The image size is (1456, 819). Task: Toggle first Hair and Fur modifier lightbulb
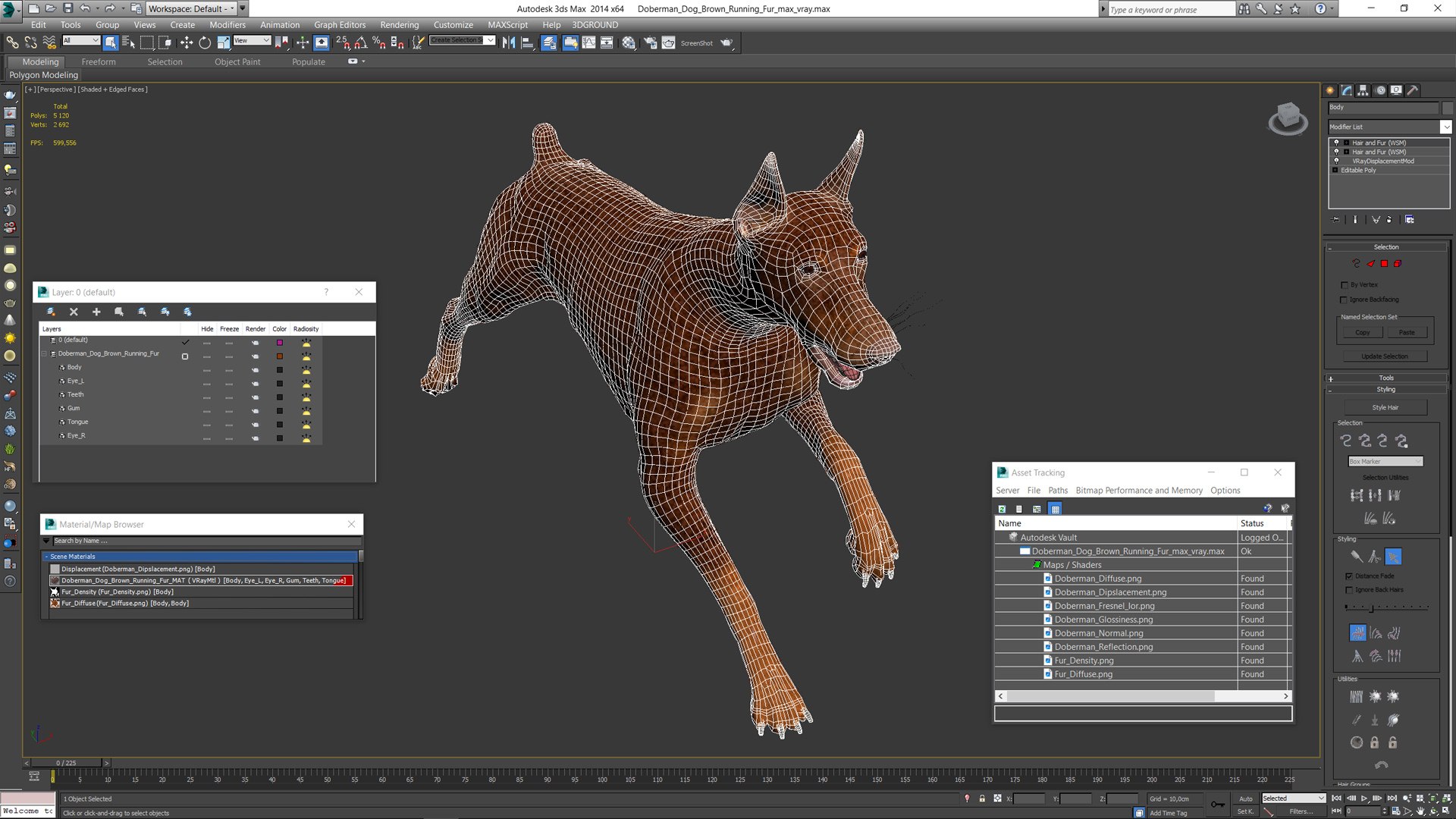pos(1336,143)
